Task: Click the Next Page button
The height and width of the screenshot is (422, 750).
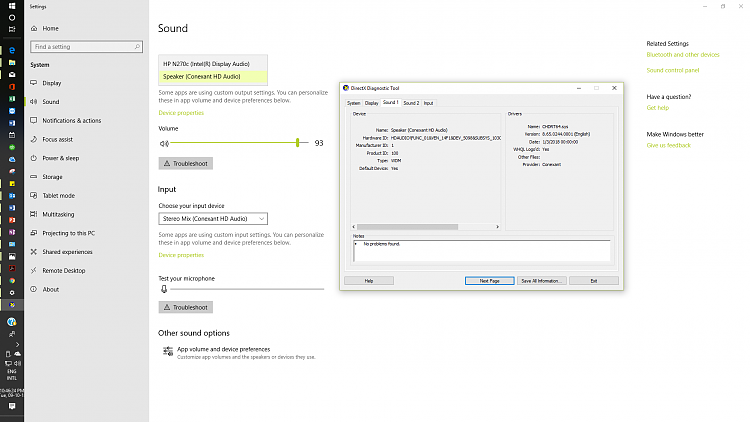Action: point(489,281)
